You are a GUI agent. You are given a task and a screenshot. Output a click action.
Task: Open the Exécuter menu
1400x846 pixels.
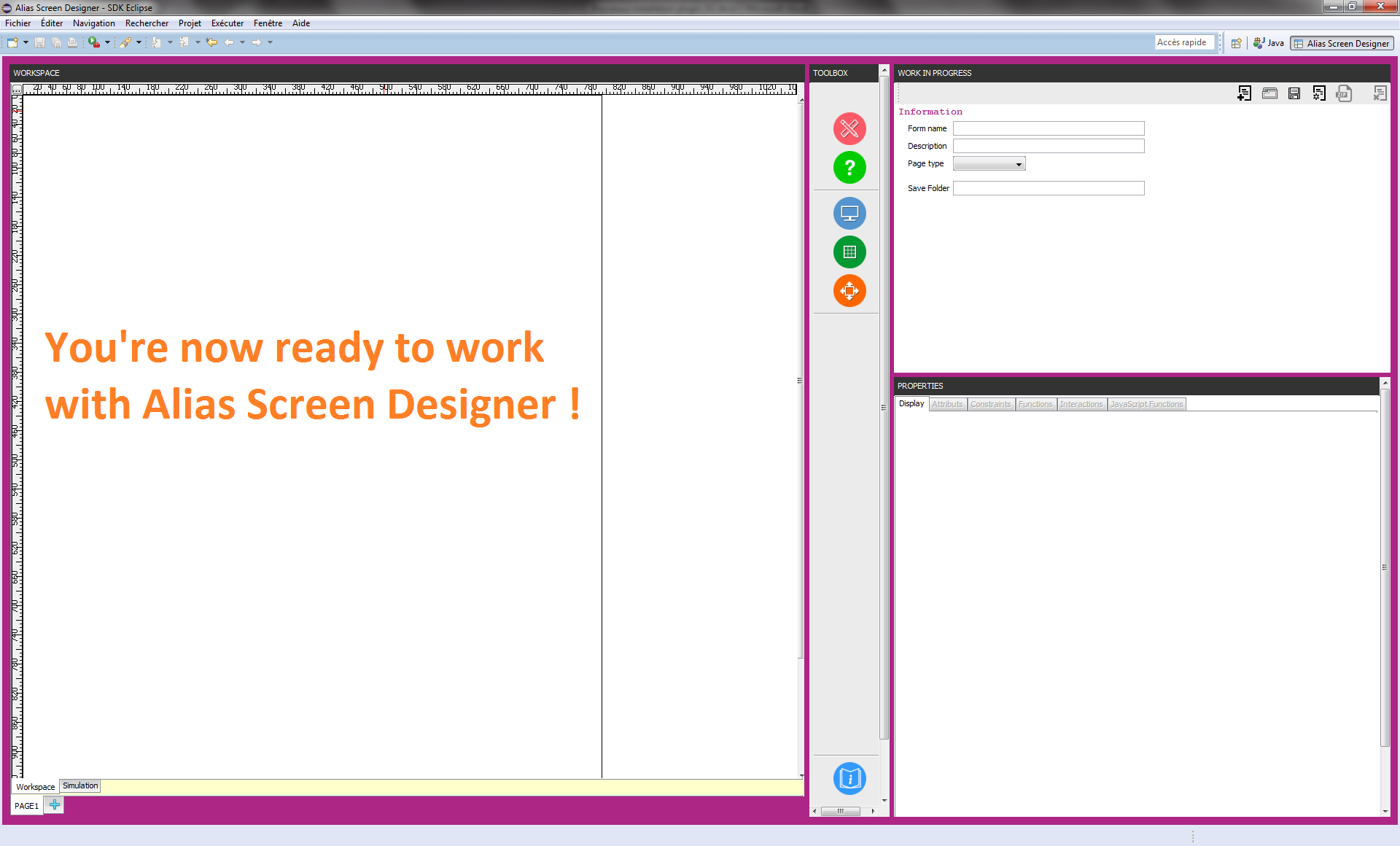[227, 23]
